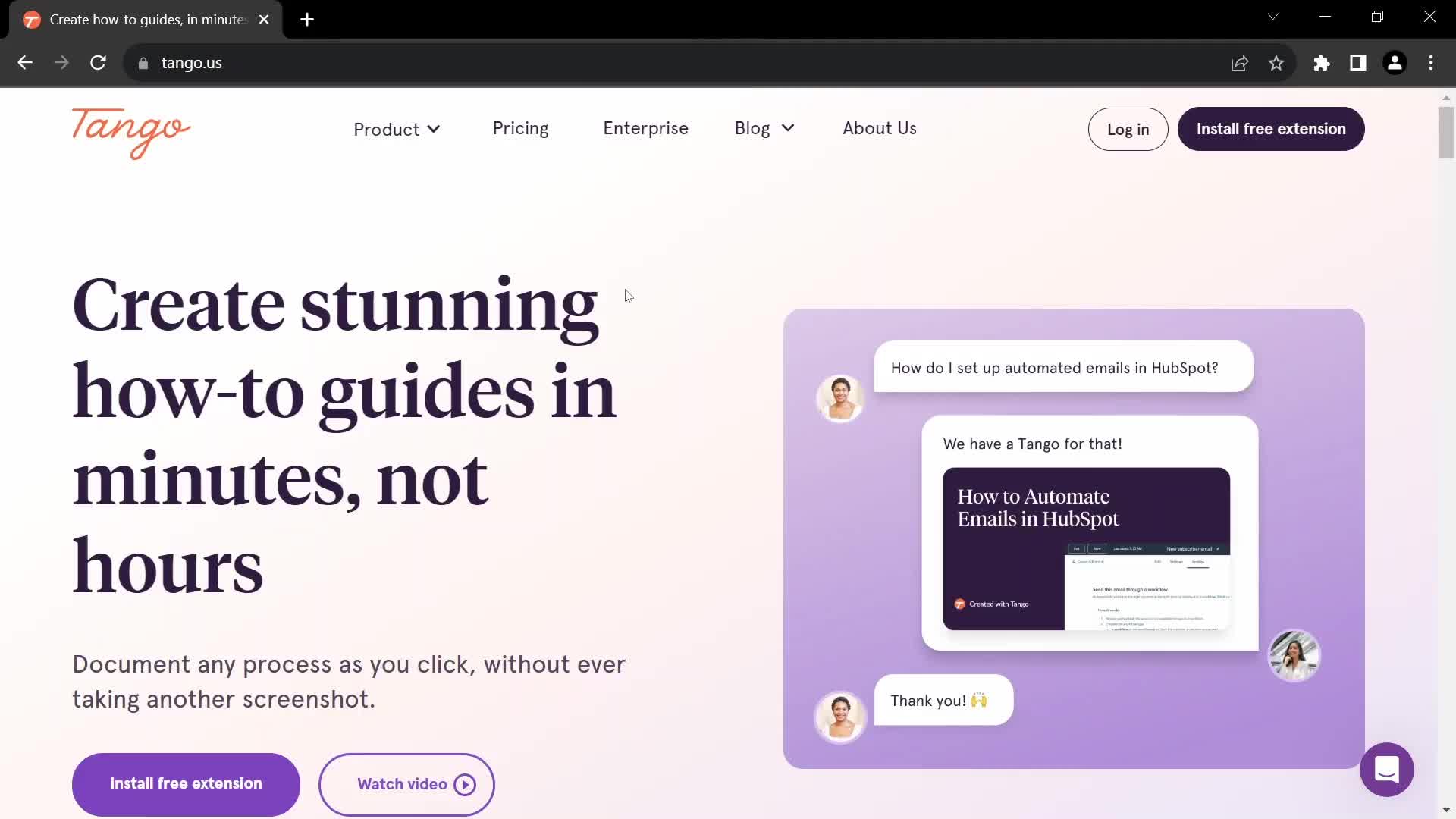Click the Tango logo in the header
Screen dimensions: 1456x819
point(130,131)
